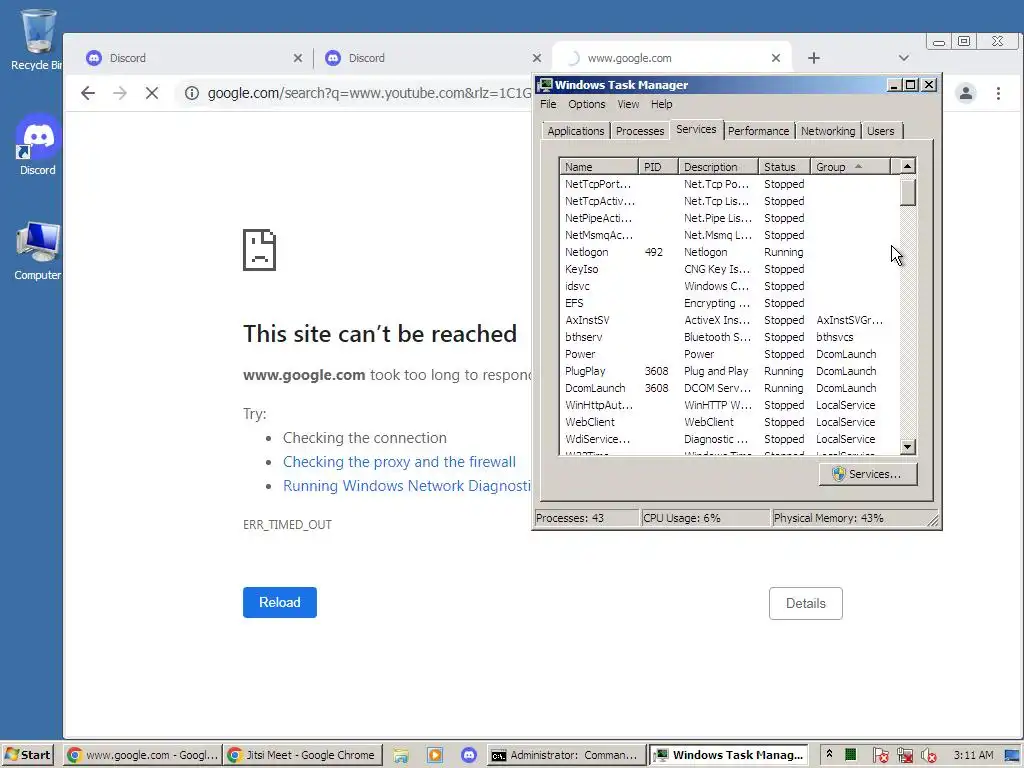
Task: Show hidden system tray icons
Action: click(x=829, y=754)
